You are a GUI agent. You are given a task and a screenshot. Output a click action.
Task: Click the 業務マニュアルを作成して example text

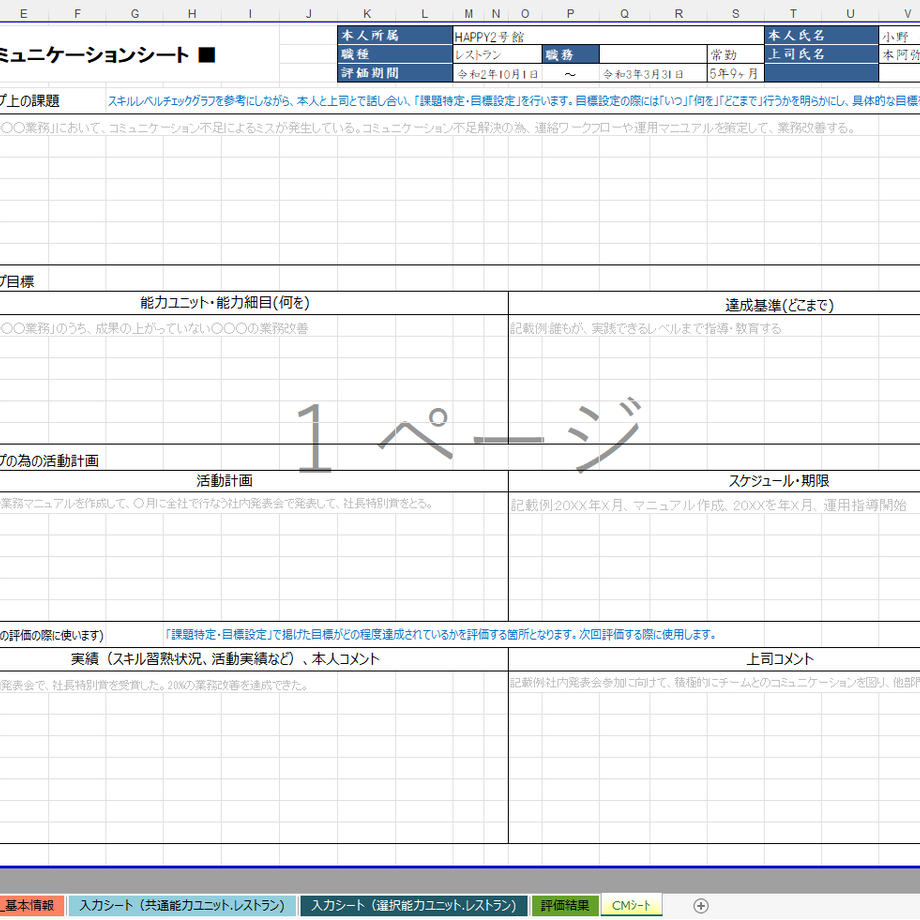217,503
